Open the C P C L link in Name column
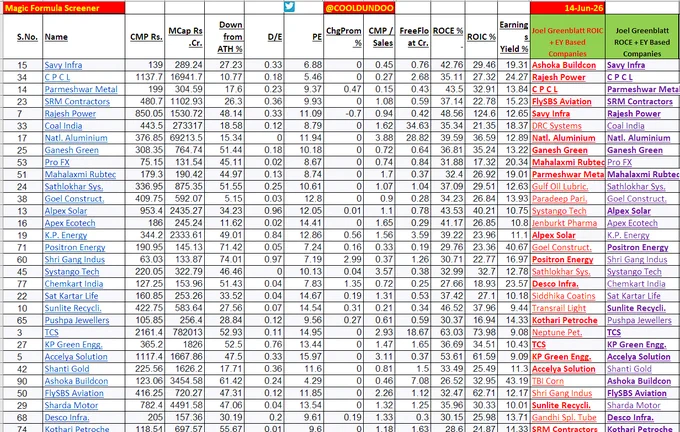680x432 pixels. [57, 77]
